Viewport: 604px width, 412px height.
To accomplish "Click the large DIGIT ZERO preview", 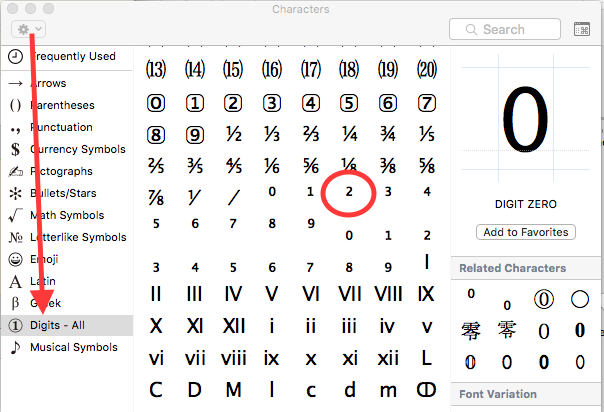I will coord(525,119).
